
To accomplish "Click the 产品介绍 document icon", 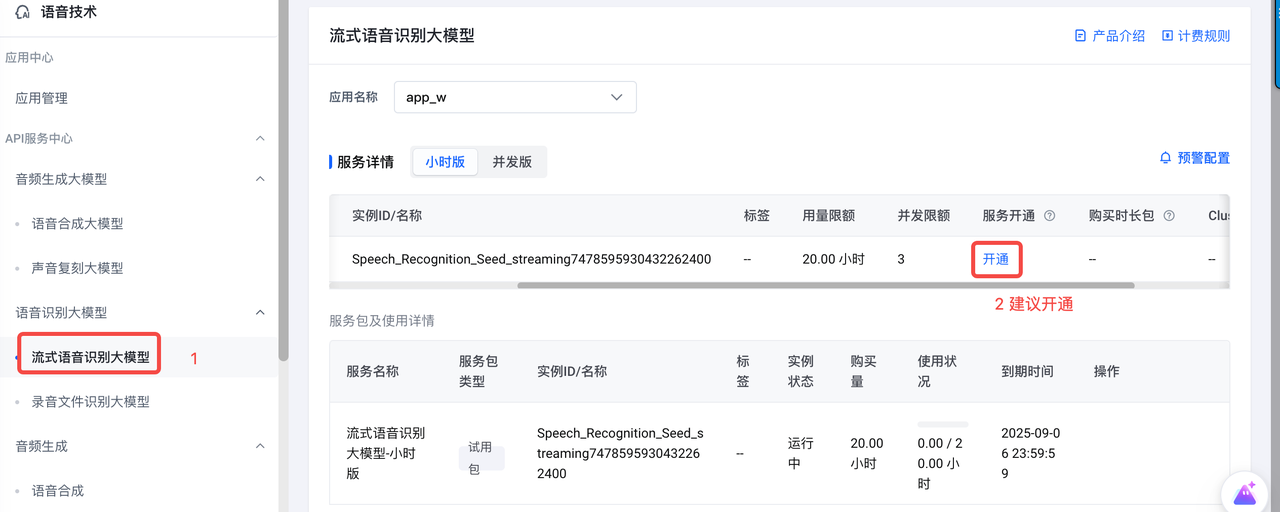I will (x=1080, y=36).
